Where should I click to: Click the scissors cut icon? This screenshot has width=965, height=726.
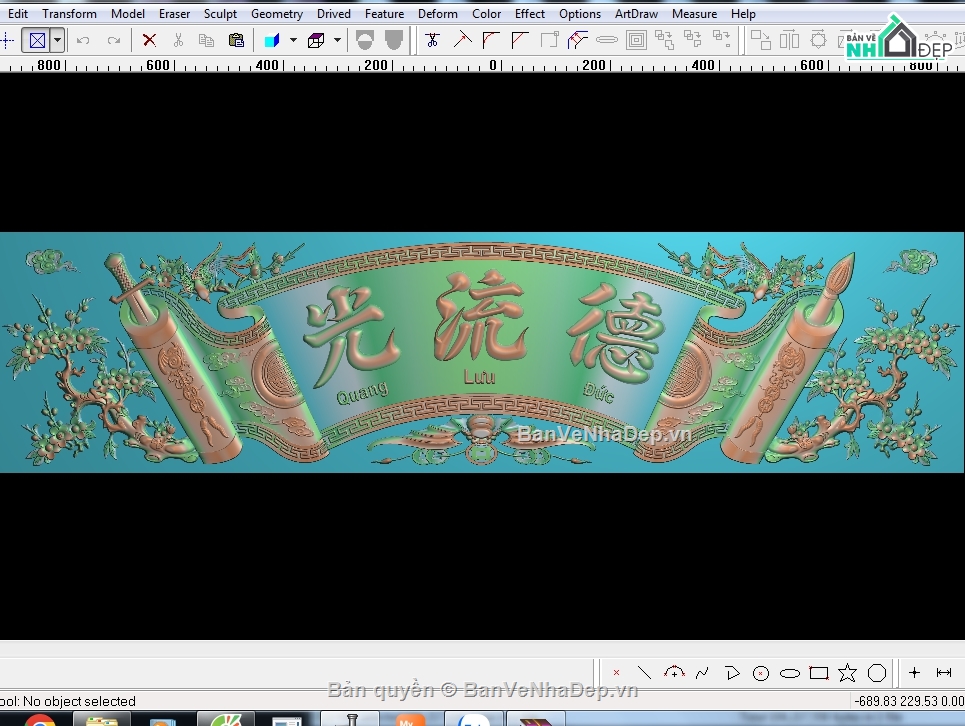[x=178, y=41]
